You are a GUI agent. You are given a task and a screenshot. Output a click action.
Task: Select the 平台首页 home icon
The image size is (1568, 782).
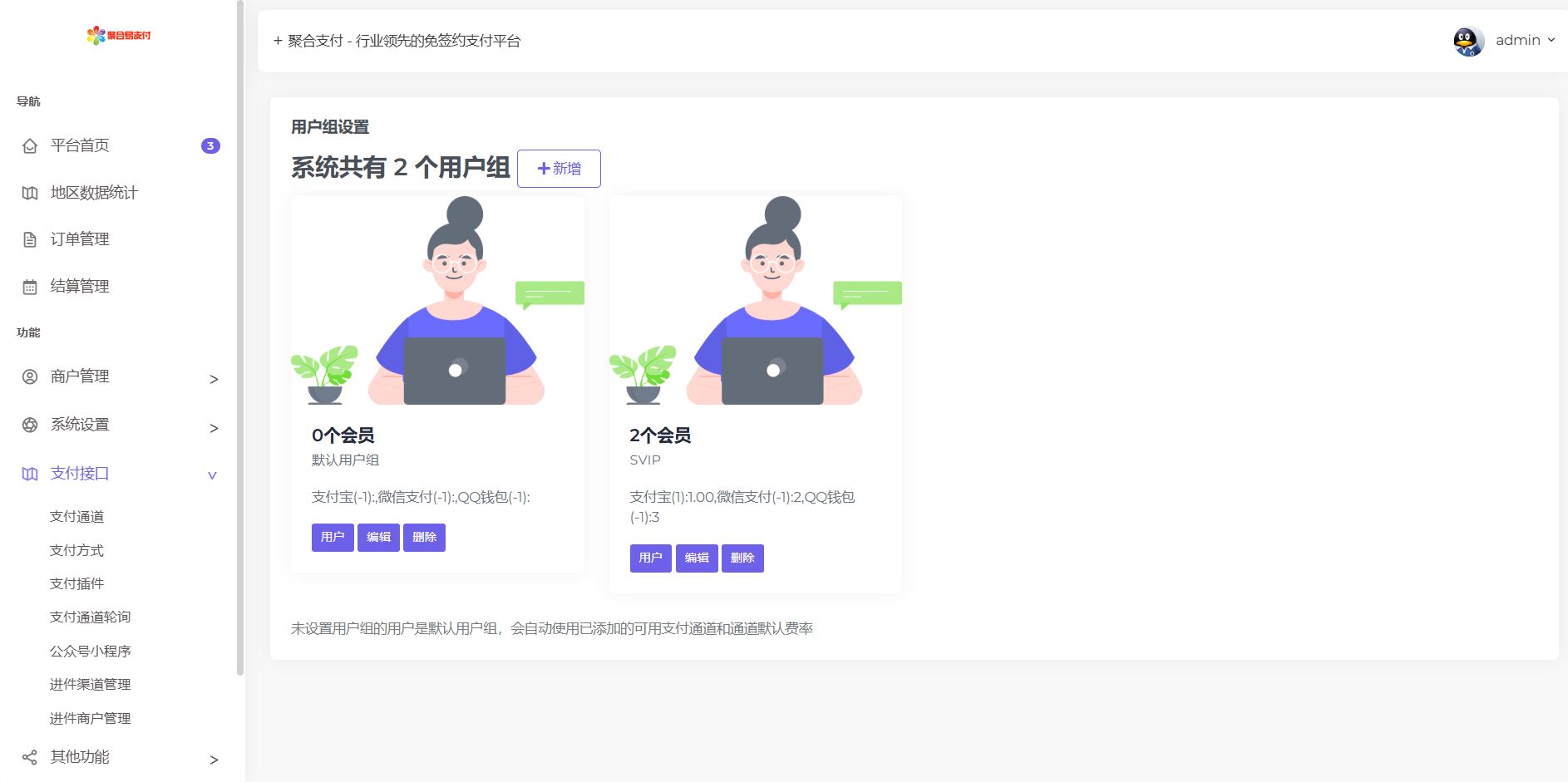30,145
